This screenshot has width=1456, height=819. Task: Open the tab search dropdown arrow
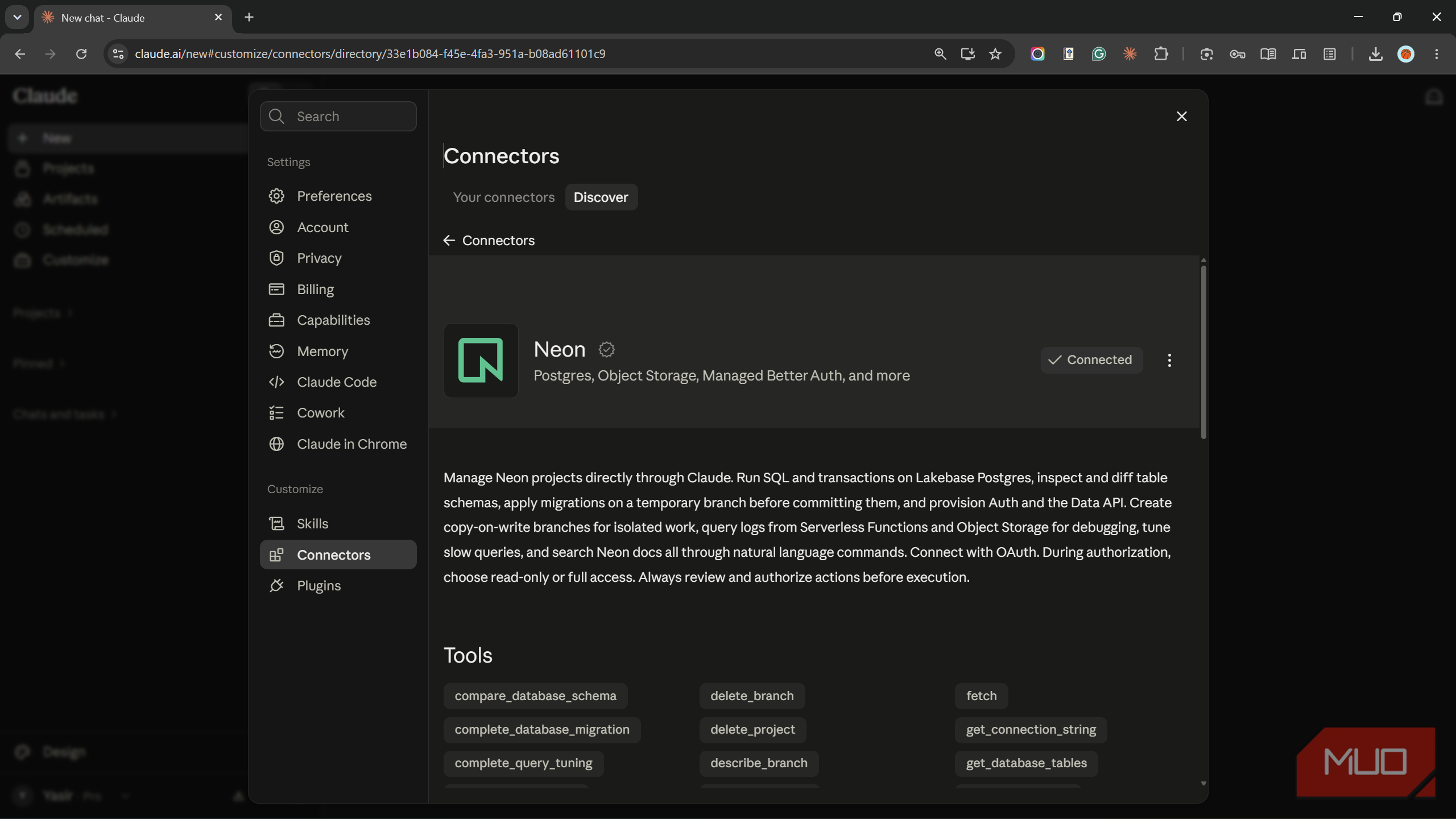(x=17, y=17)
